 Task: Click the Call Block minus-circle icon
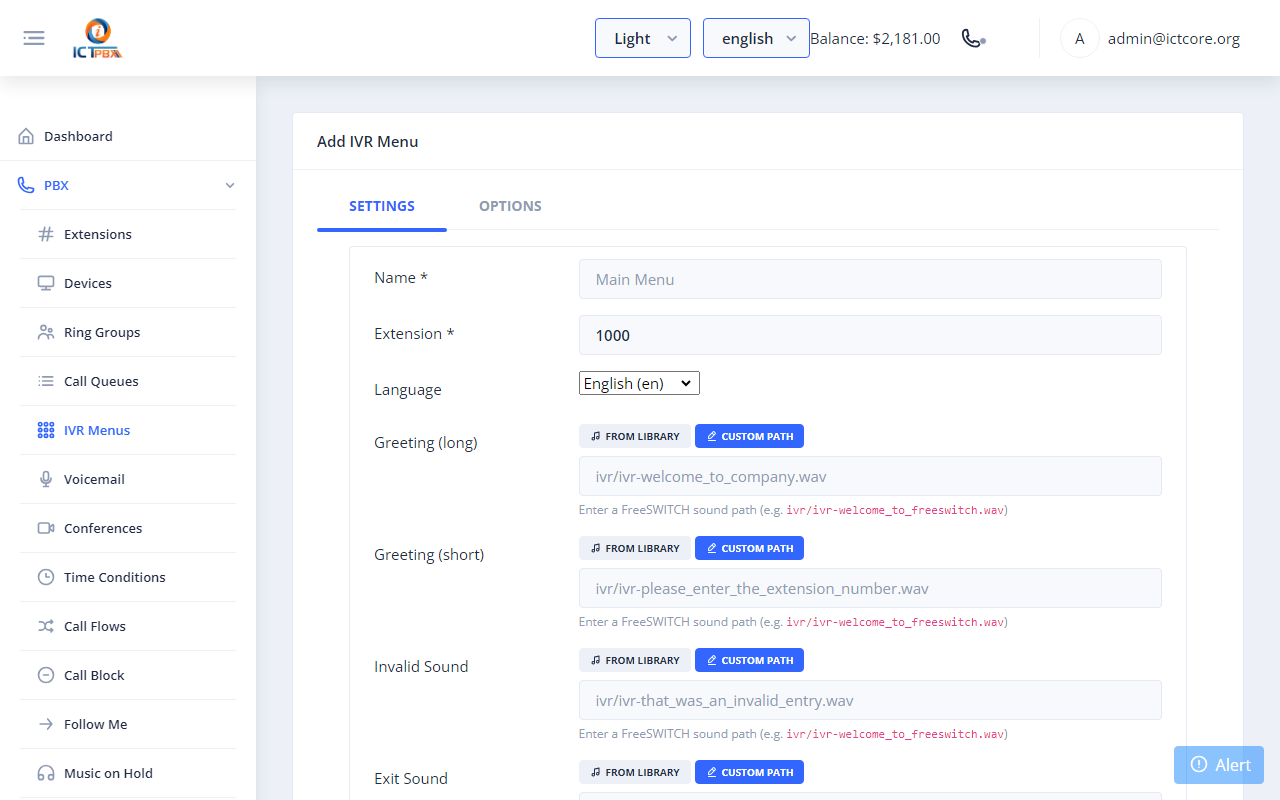click(46, 675)
